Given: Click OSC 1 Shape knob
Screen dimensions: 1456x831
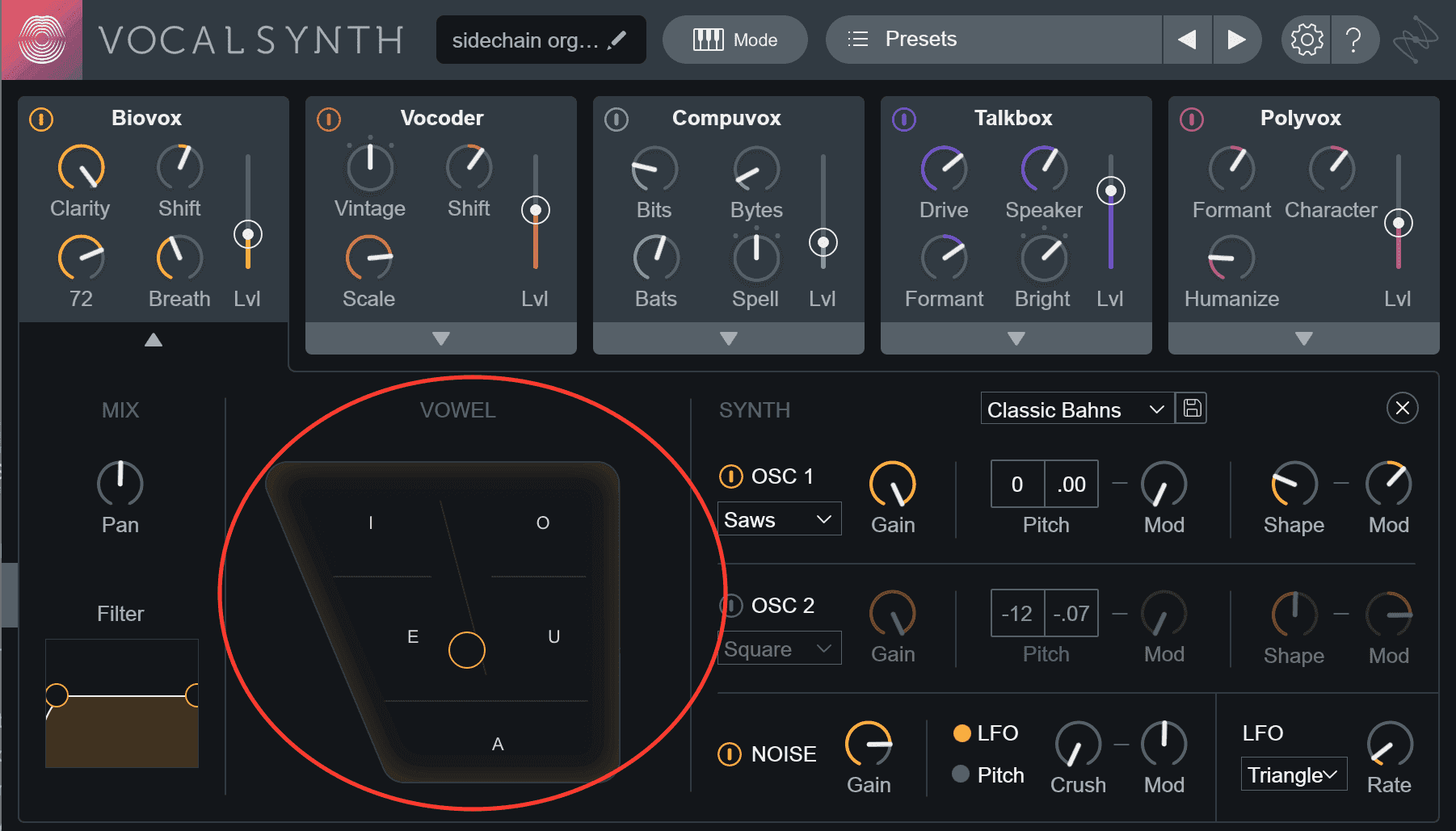Looking at the screenshot, I should coord(1294,485).
